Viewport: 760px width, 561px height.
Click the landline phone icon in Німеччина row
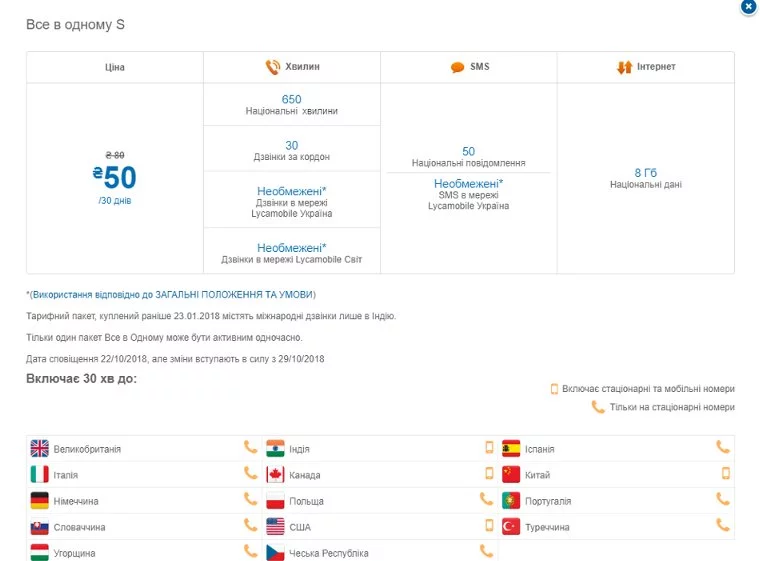[x=251, y=499]
